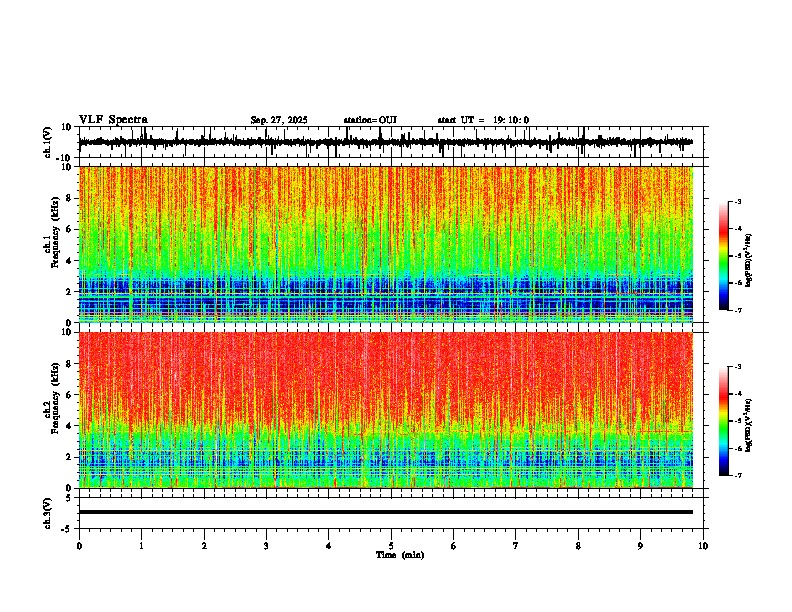792x612 pixels.
Task: Click time axis tick label '2'
Action: point(204,546)
